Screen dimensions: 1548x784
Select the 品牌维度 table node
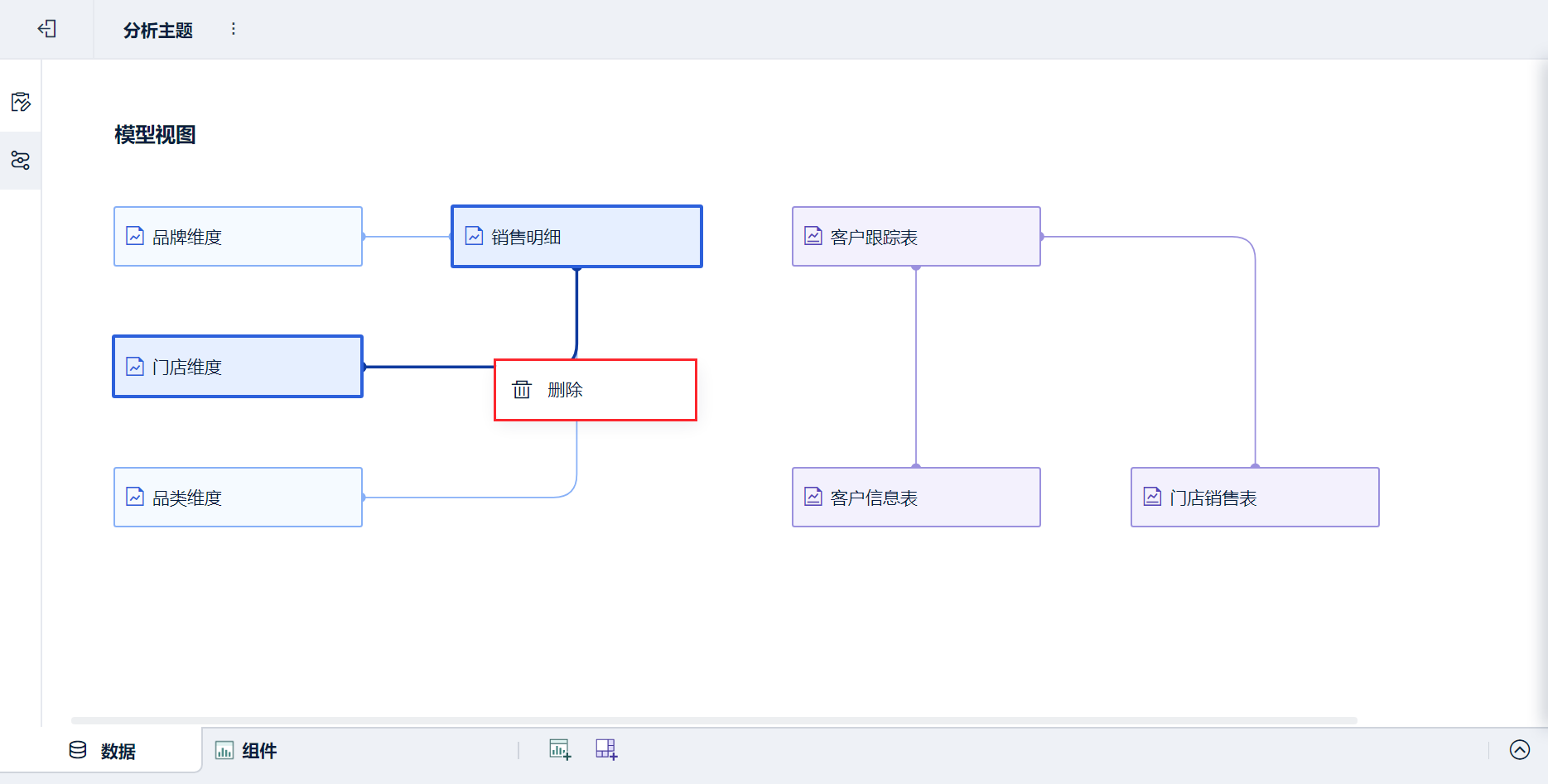(x=238, y=237)
